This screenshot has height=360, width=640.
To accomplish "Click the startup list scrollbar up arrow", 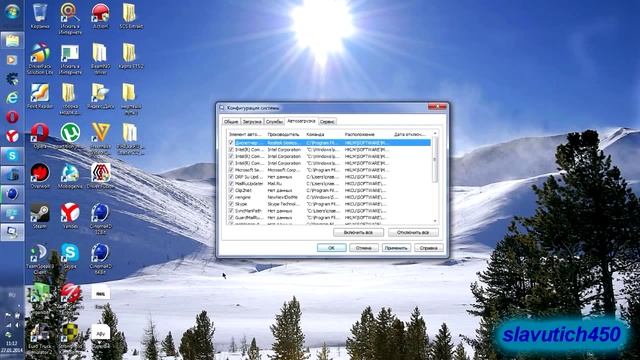I will point(435,133).
